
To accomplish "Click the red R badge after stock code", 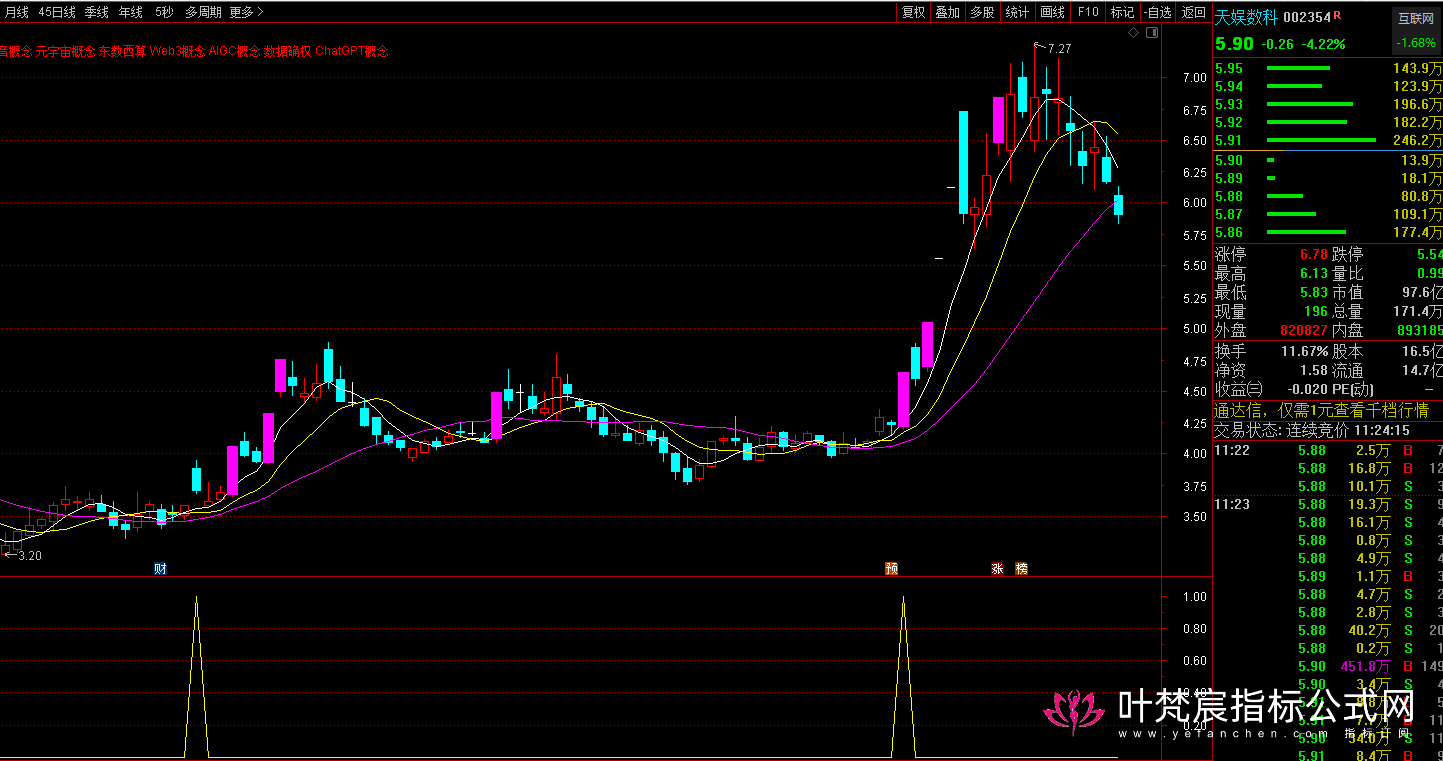I will [x=1337, y=16].
